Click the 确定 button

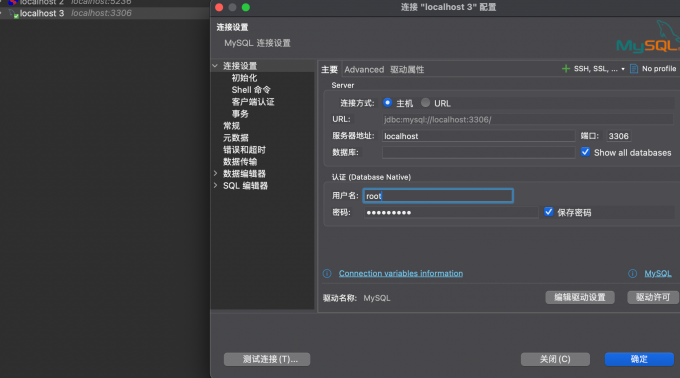click(x=639, y=359)
